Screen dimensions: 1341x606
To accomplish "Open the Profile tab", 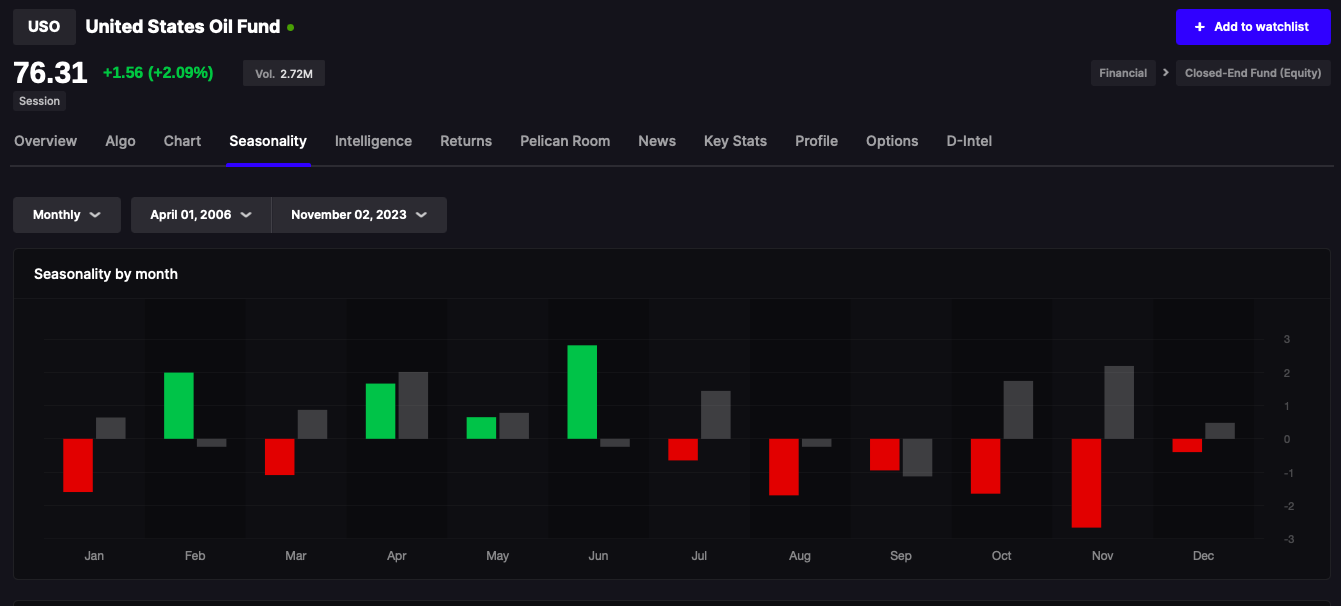I will pyautogui.click(x=816, y=141).
